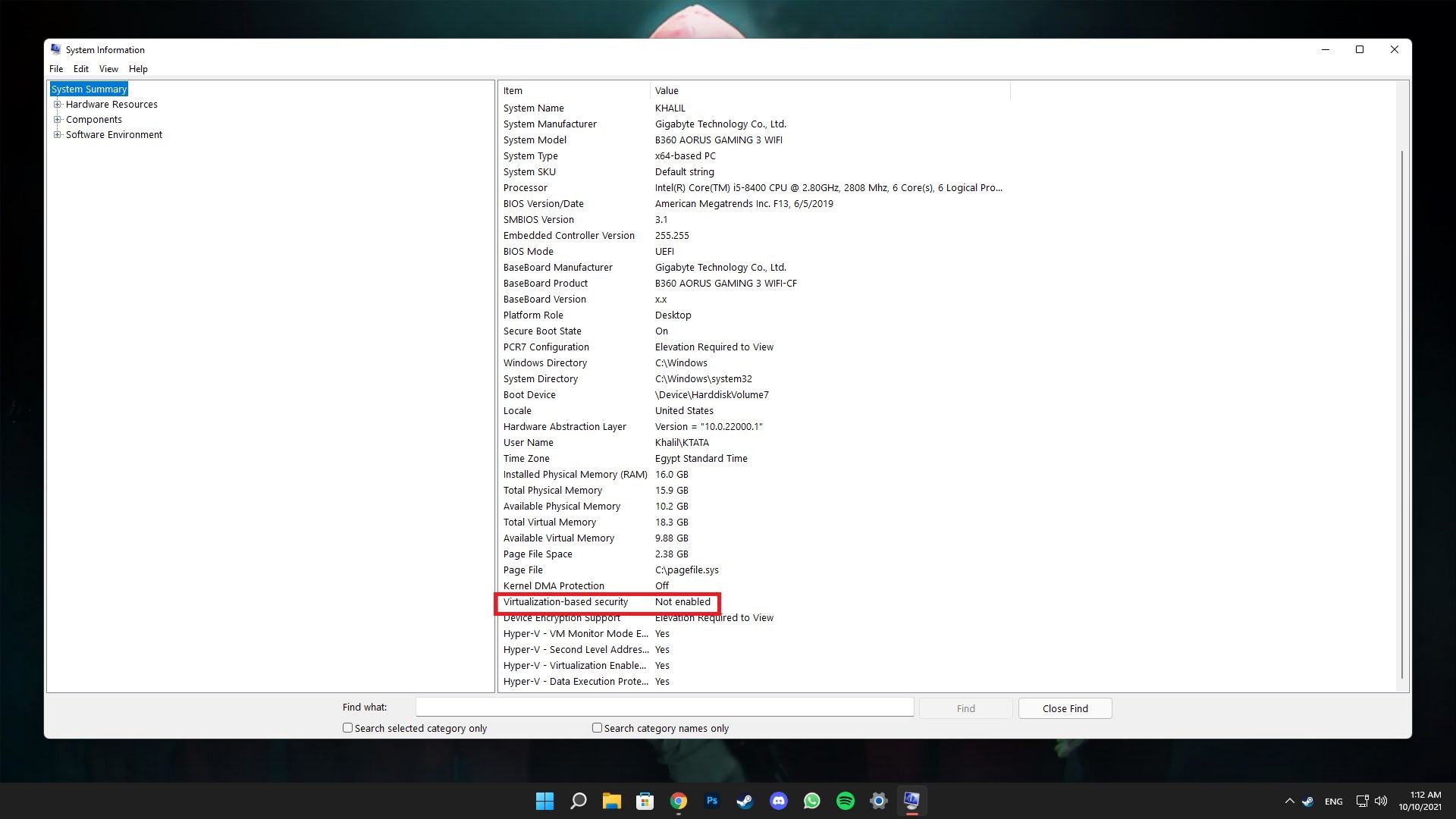Screen dimensions: 1456x819
Task: Open the View menu
Action: click(x=108, y=68)
